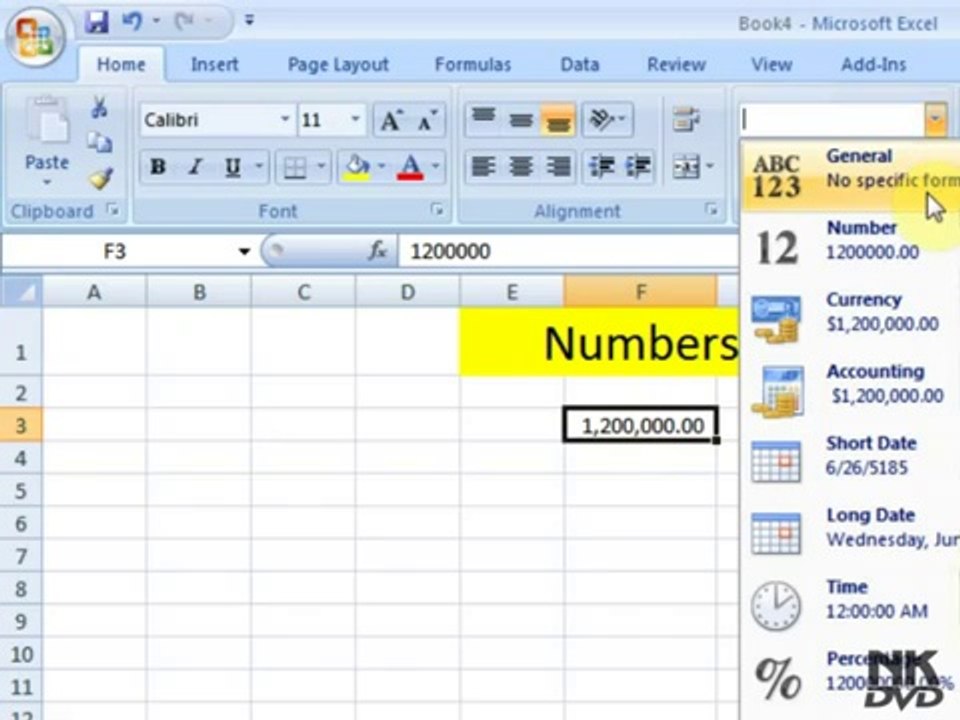960x720 pixels.
Task: Increase indent of cell contents
Action: (x=637, y=167)
